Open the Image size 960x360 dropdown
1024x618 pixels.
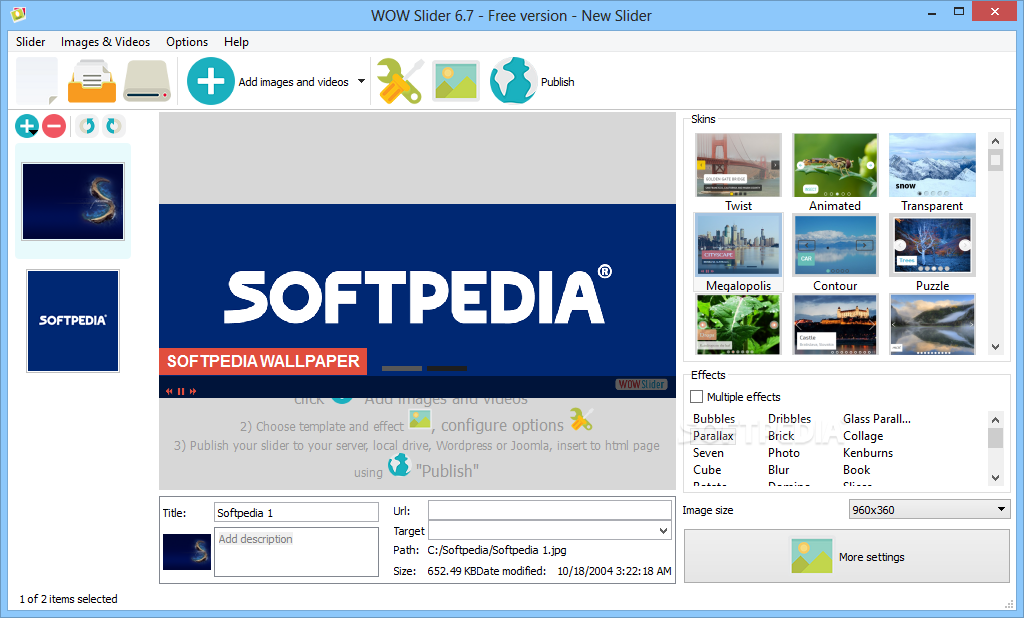(929, 510)
